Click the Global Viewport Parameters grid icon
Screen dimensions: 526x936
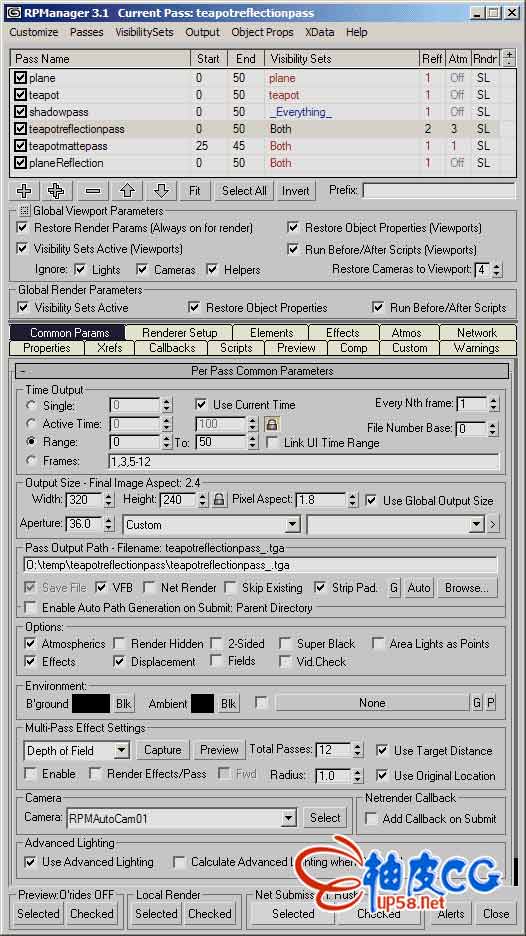click(24, 211)
